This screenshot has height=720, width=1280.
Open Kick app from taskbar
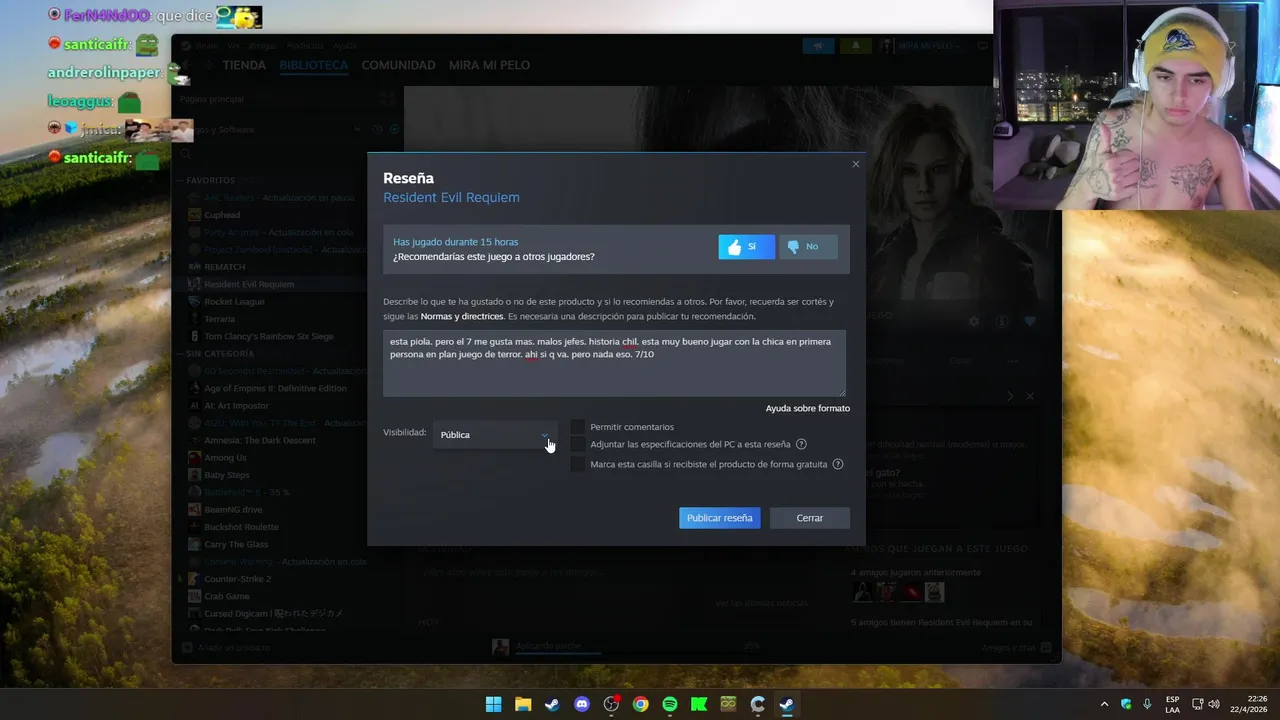click(x=699, y=704)
